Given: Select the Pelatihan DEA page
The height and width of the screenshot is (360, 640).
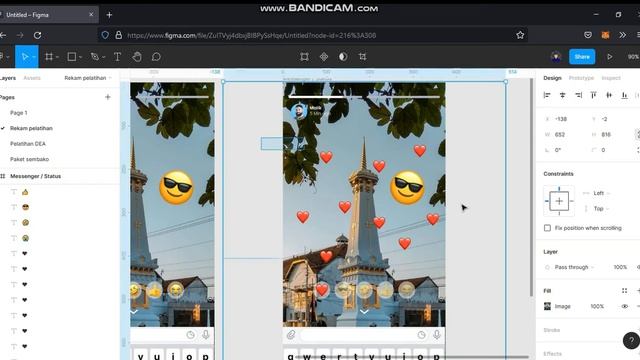Looking at the screenshot, I should pyautogui.click(x=28, y=144).
